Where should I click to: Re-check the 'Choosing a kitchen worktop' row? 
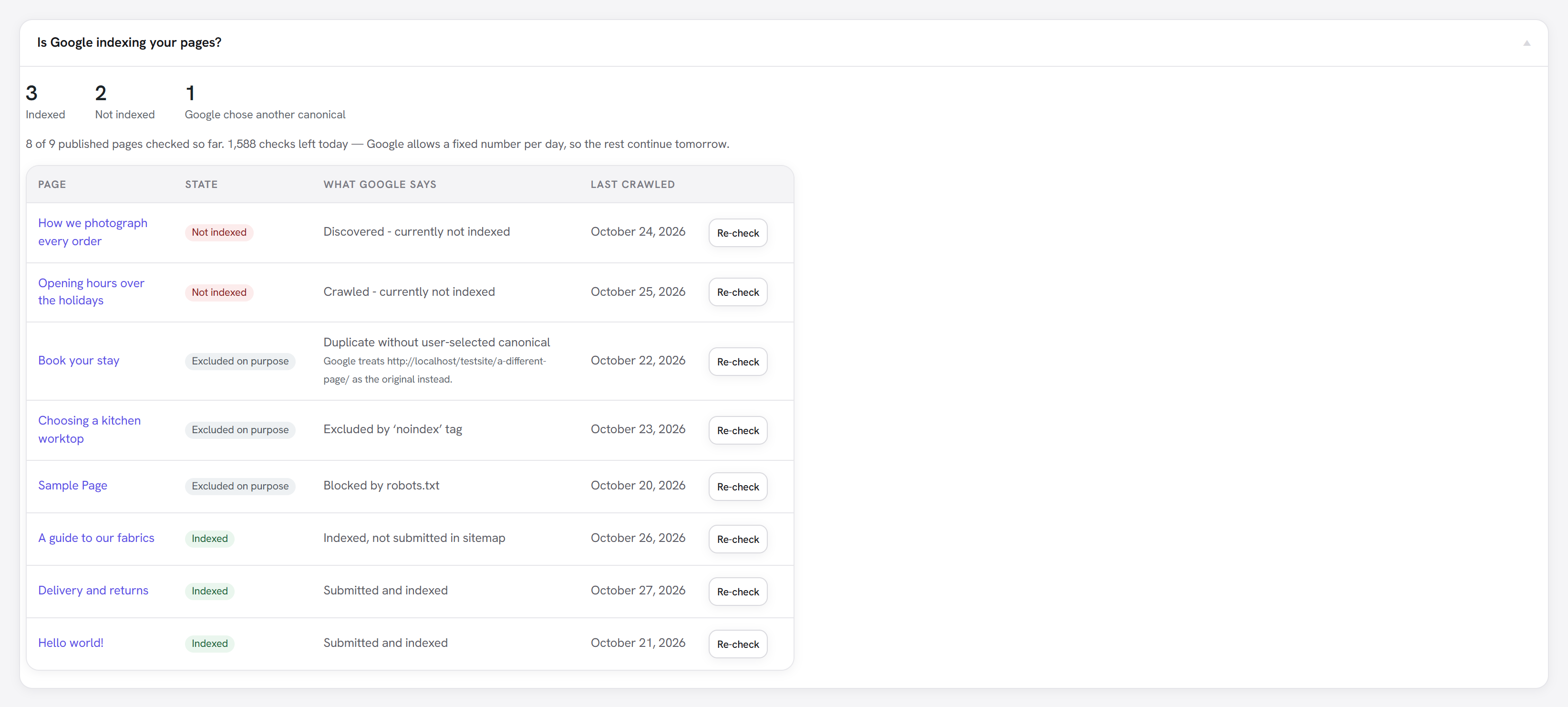[738, 430]
